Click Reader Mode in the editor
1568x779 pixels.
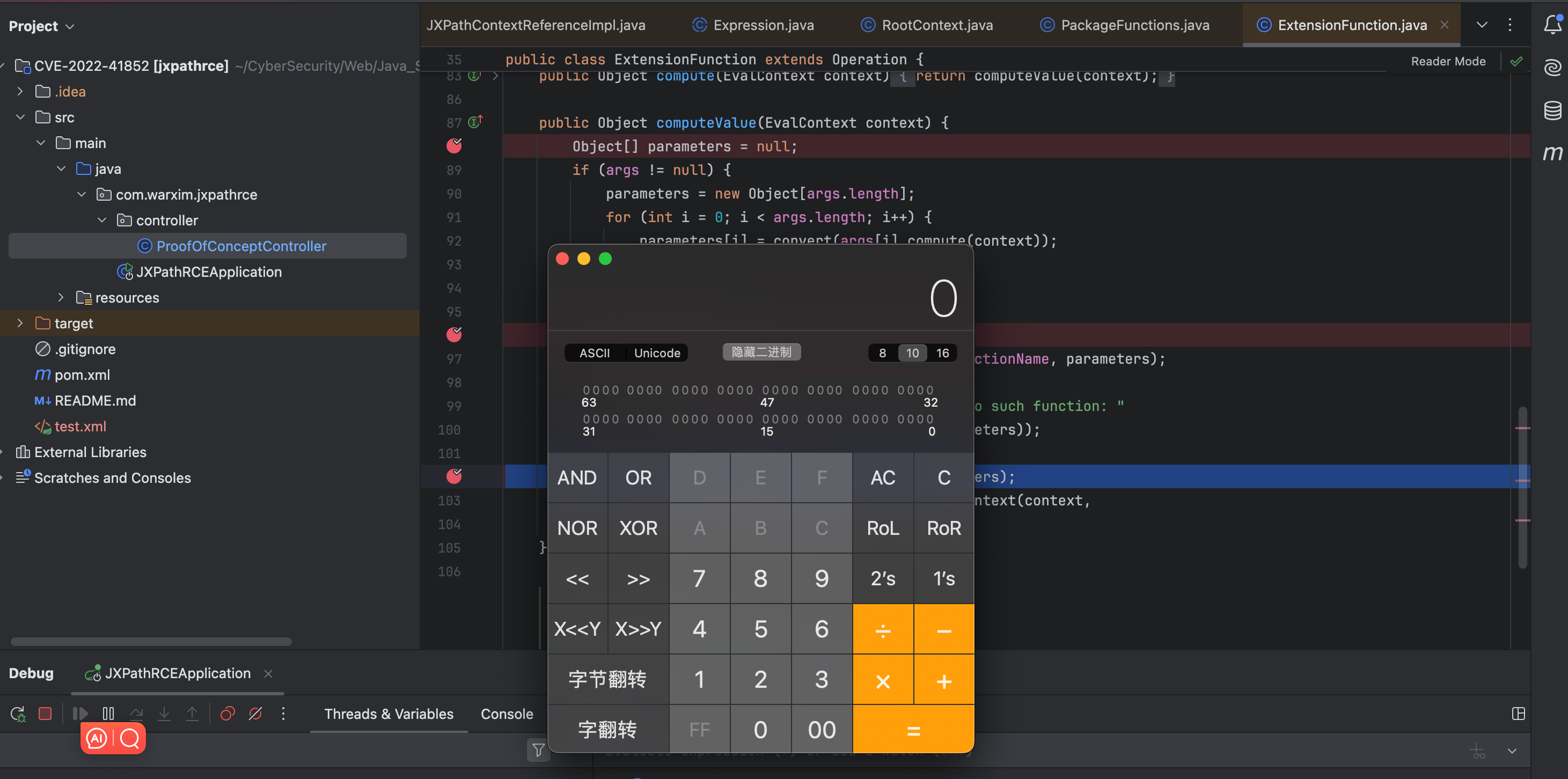tap(1448, 61)
